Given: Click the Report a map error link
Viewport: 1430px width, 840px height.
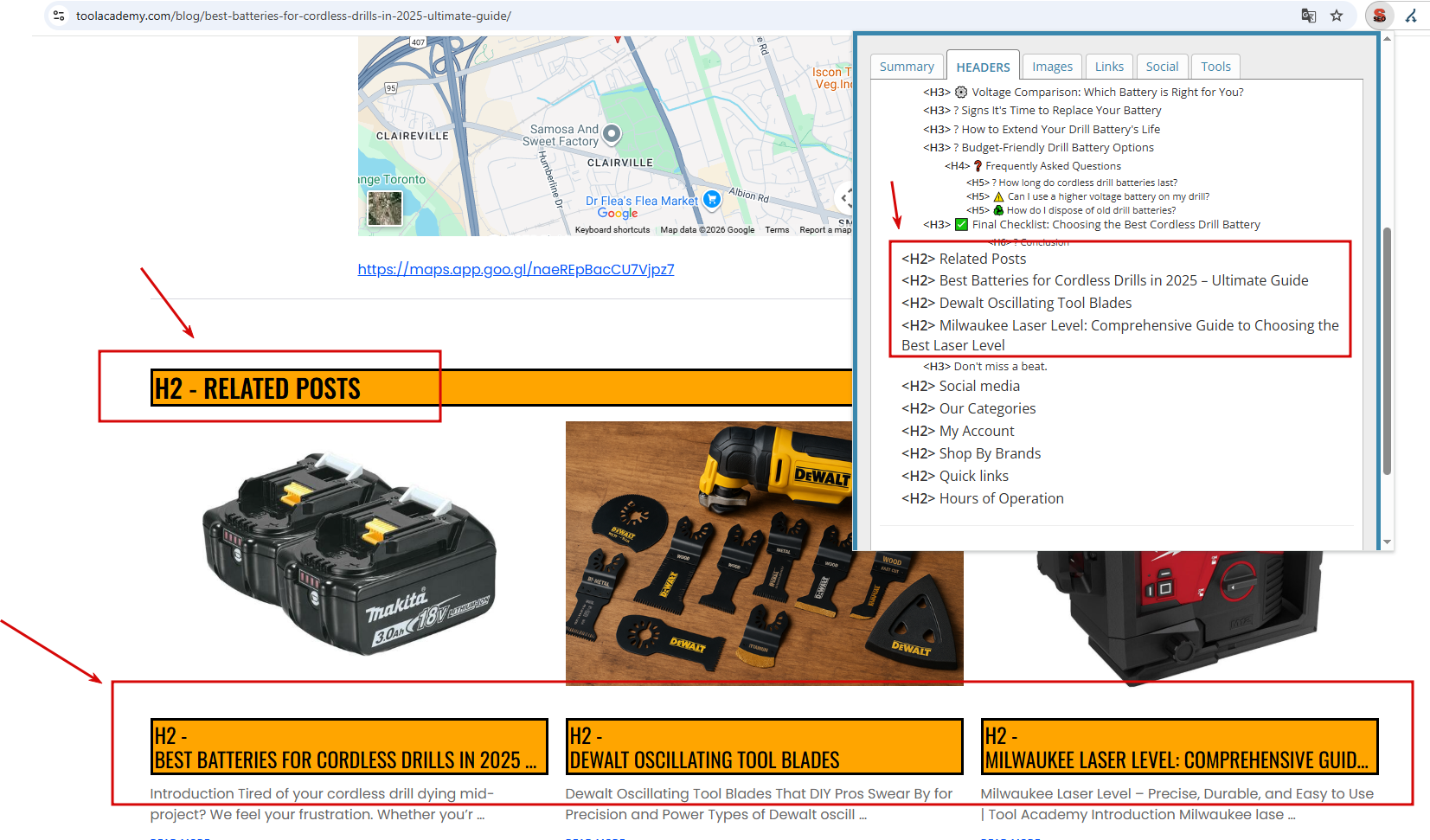Looking at the screenshot, I should [825, 230].
